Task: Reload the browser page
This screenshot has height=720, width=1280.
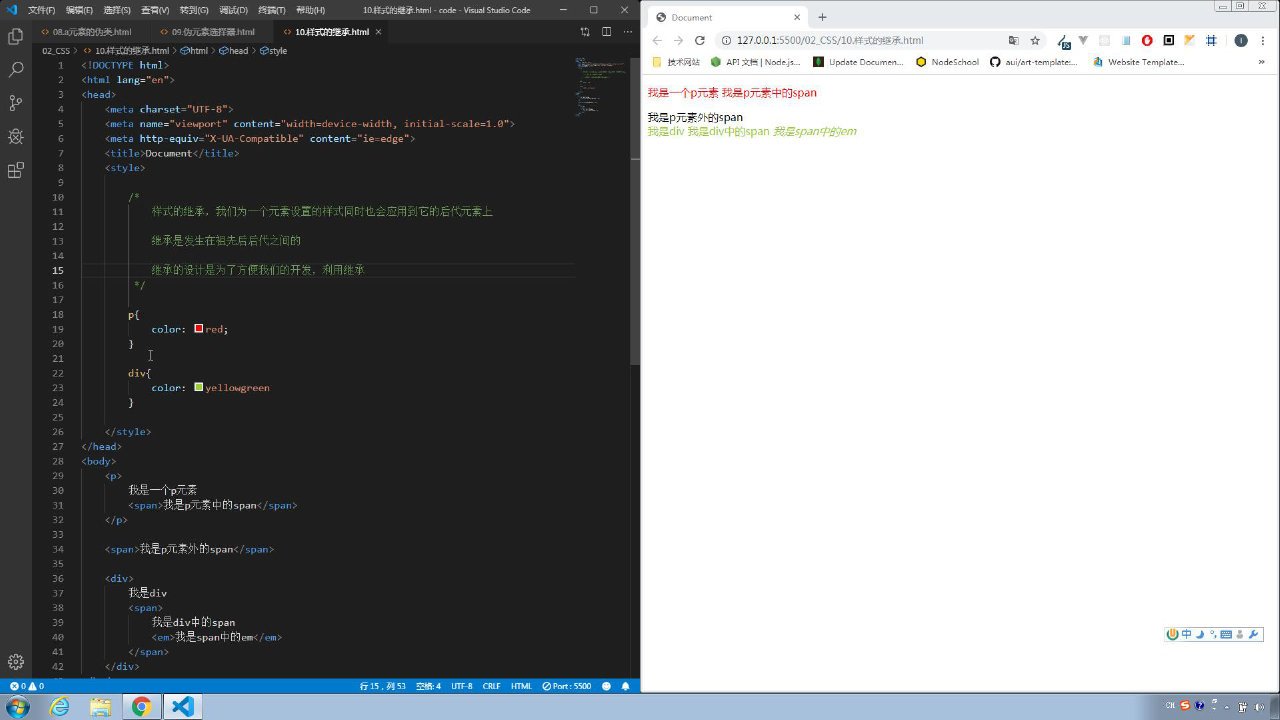Action: click(x=700, y=41)
